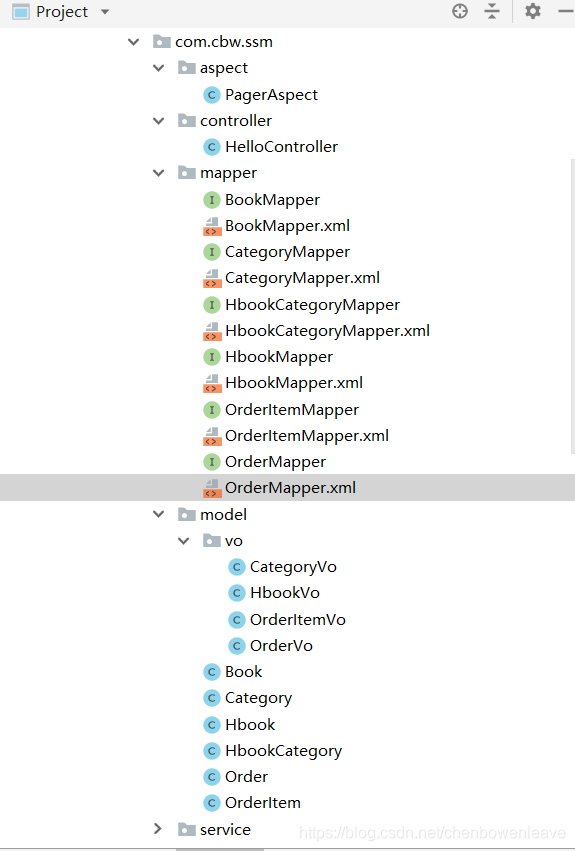The height and width of the screenshot is (851, 575).
Task: Select the service package label
Action: pos(225,829)
